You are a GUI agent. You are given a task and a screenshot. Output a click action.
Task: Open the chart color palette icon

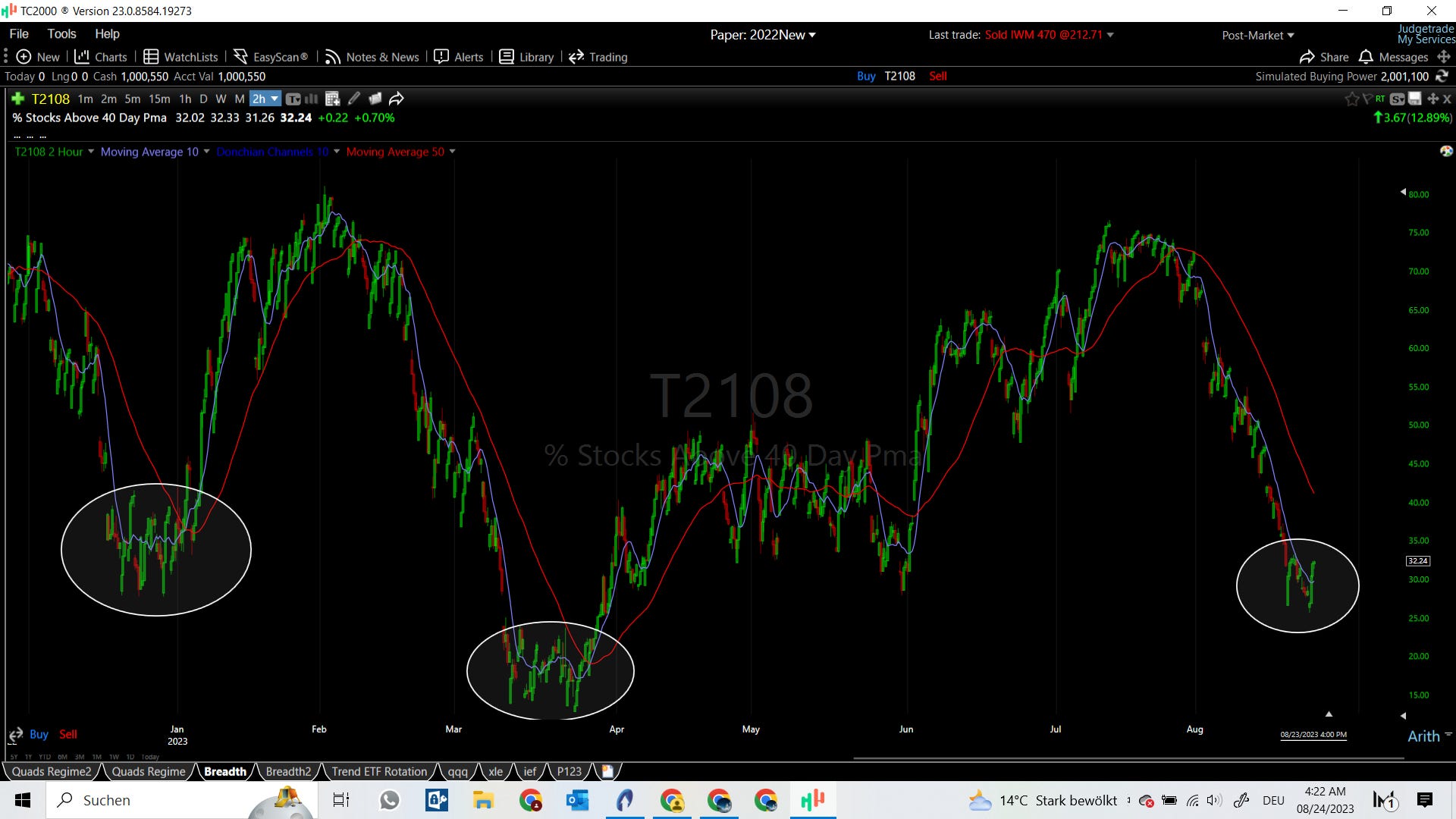[1445, 152]
